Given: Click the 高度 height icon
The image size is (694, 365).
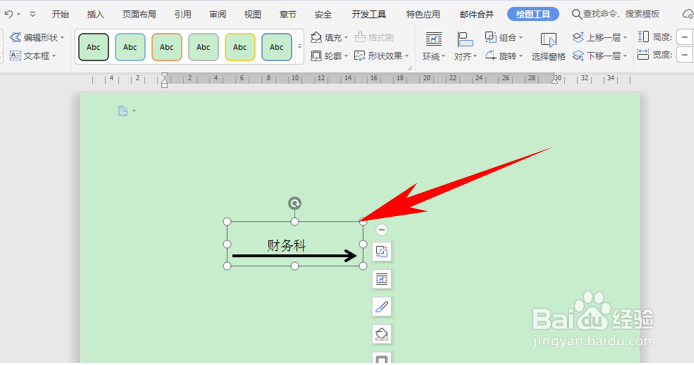Looking at the screenshot, I should pyautogui.click(x=643, y=37).
